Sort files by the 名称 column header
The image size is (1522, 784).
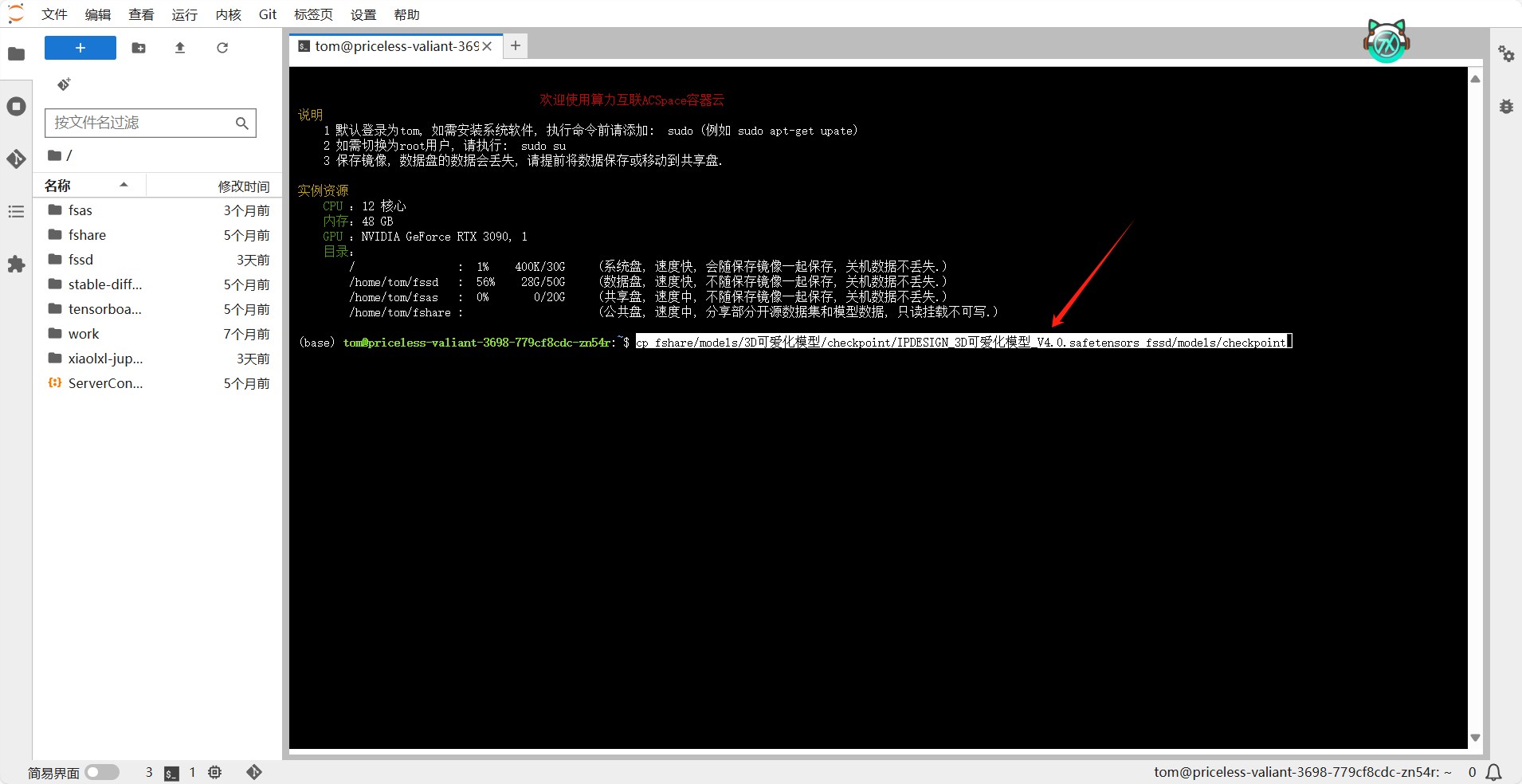coord(88,186)
